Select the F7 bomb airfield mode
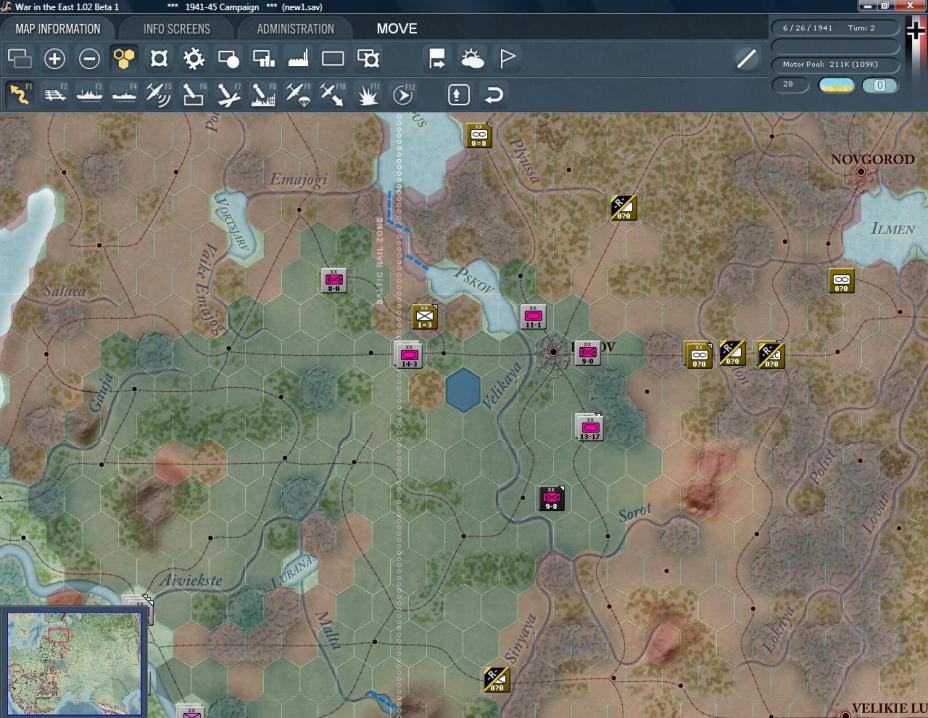This screenshot has height=718, width=928. [x=228, y=95]
